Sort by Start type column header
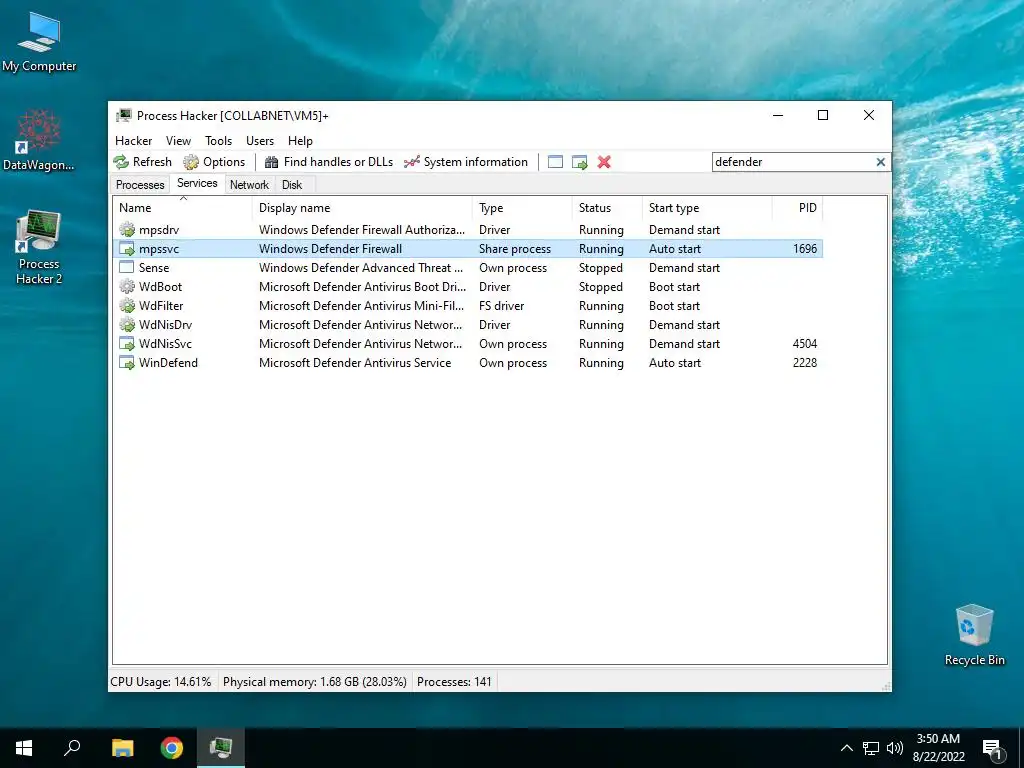Image resolution: width=1024 pixels, height=768 pixels. click(707, 208)
